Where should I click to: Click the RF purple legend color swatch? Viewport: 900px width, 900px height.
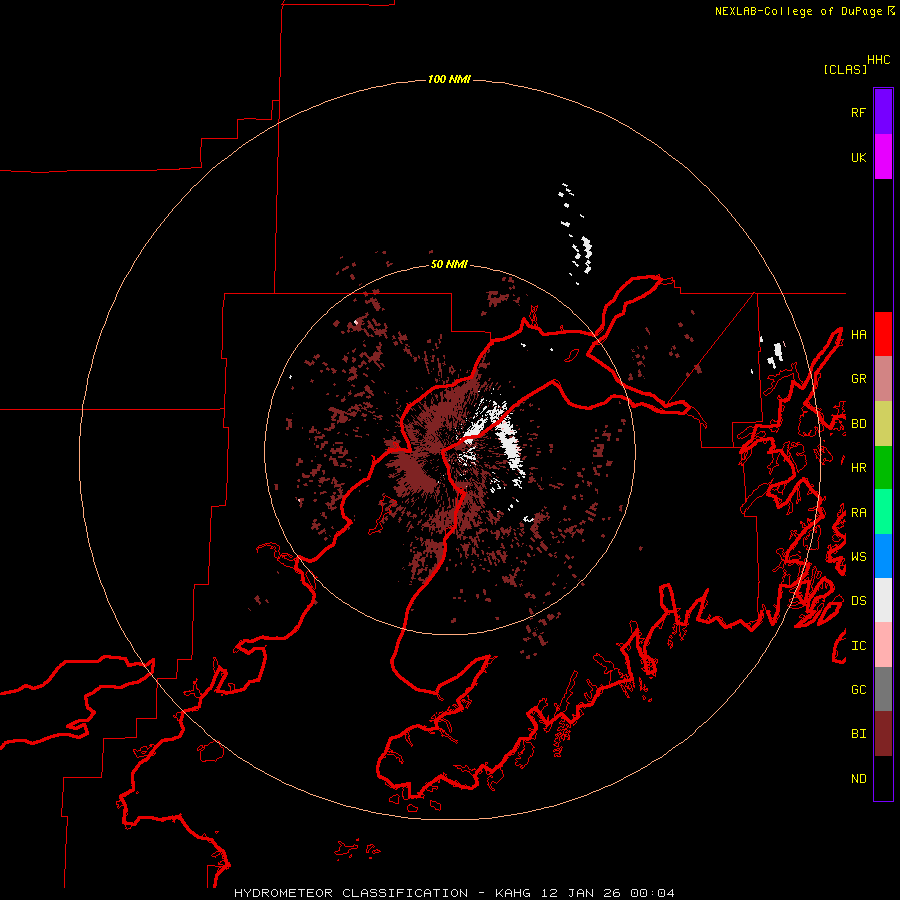click(x=883, y=112)
